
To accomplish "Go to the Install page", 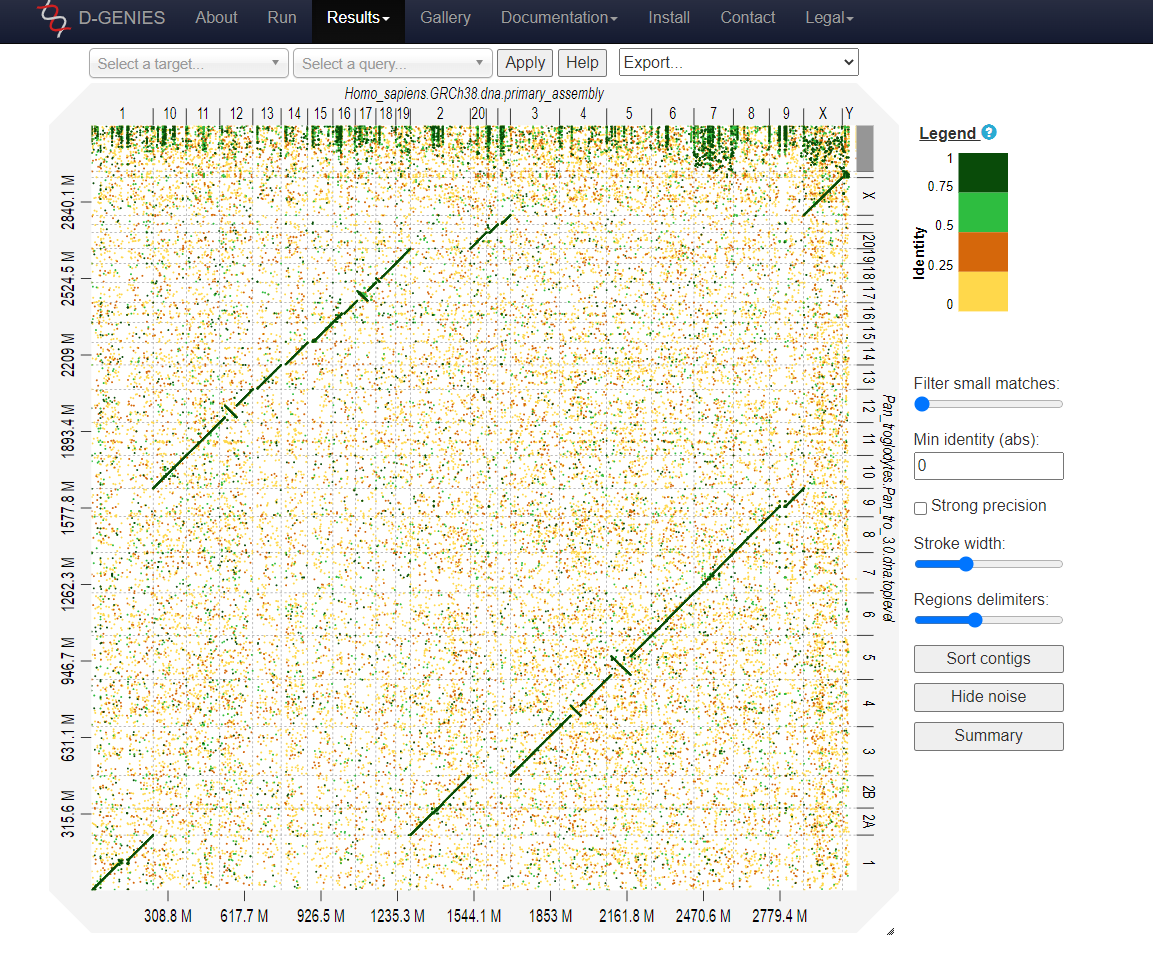I will [x=669, y=17].
